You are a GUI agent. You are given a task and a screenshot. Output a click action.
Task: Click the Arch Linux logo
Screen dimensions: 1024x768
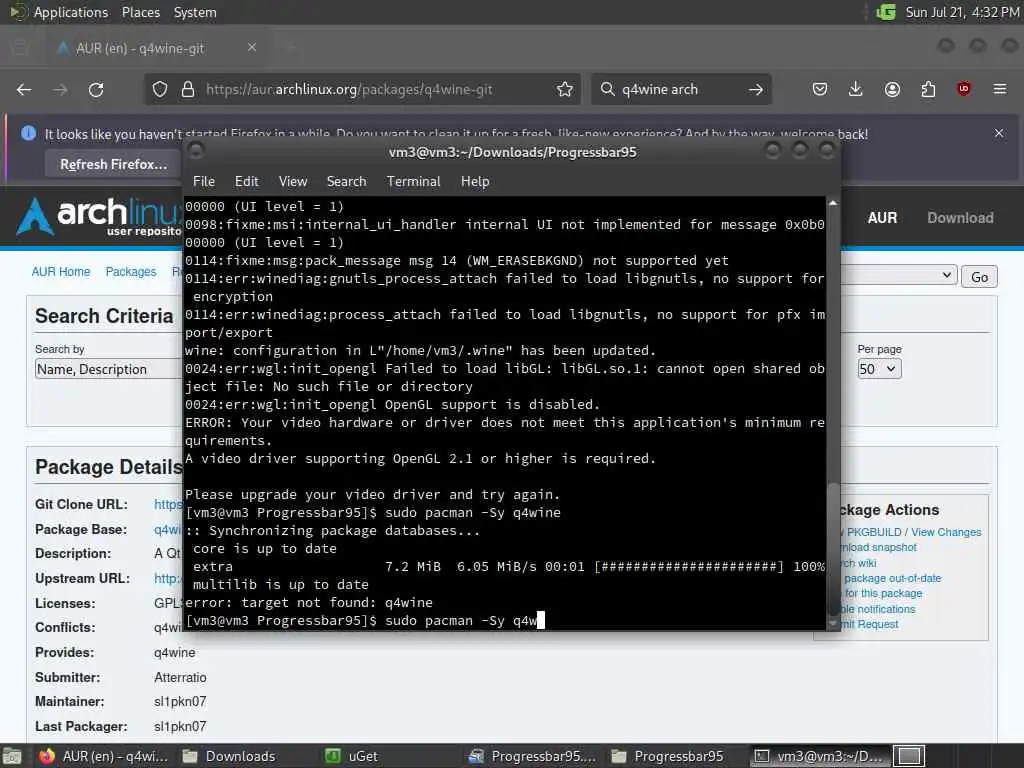99,216
